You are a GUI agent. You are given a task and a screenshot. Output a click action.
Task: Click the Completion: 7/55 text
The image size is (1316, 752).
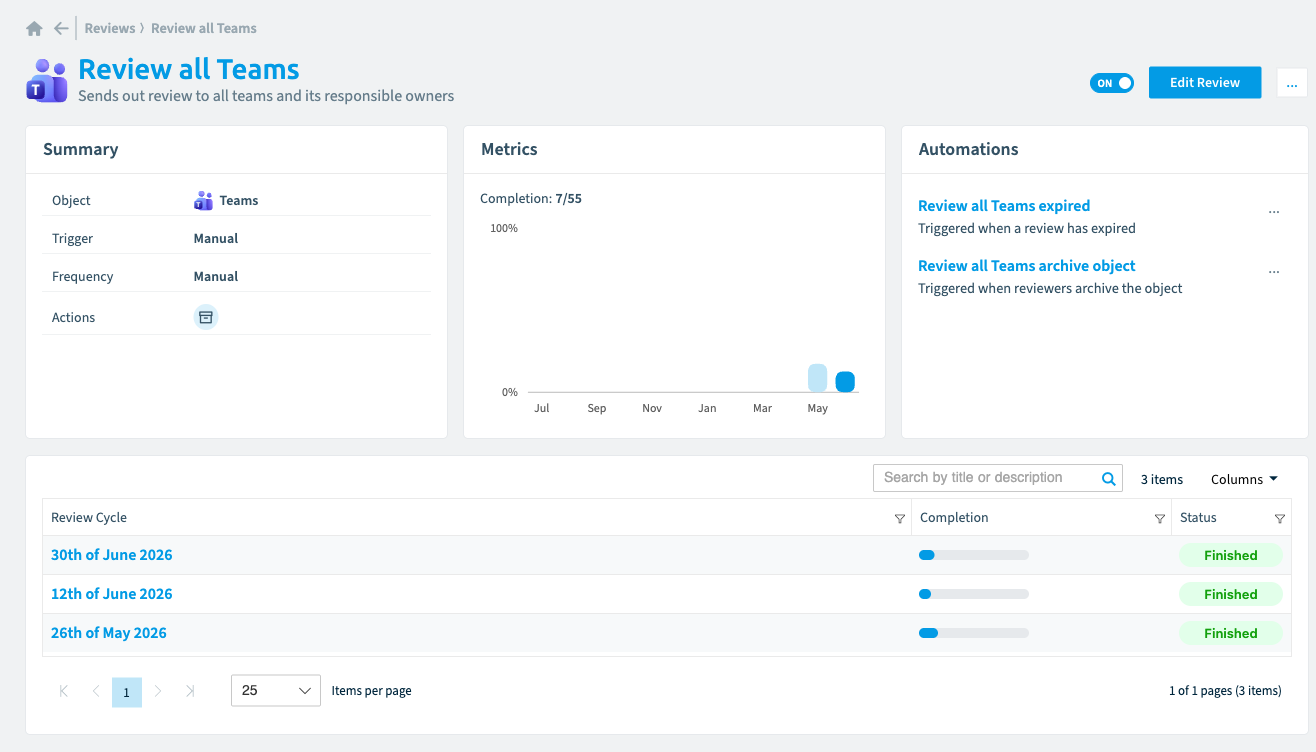pos(531,199)
